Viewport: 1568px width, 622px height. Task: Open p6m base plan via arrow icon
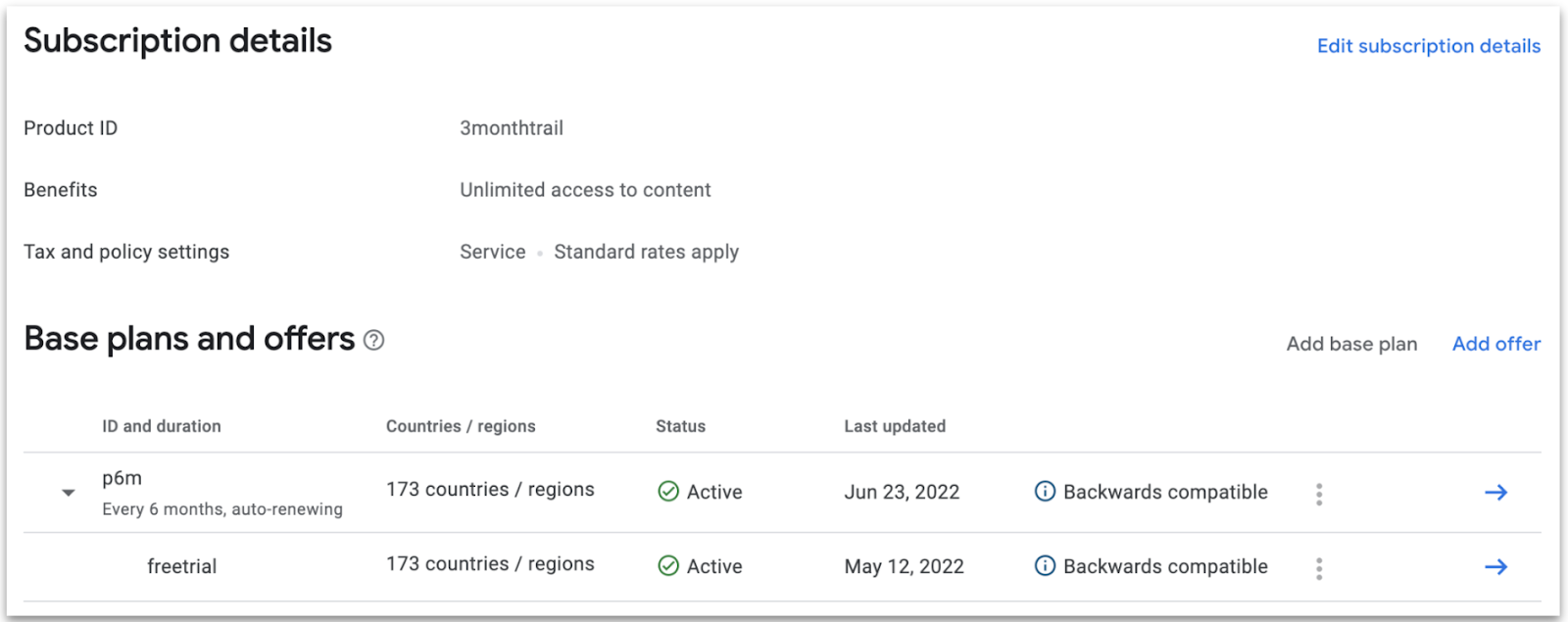pyautogui.click(x=1495, y=493)
